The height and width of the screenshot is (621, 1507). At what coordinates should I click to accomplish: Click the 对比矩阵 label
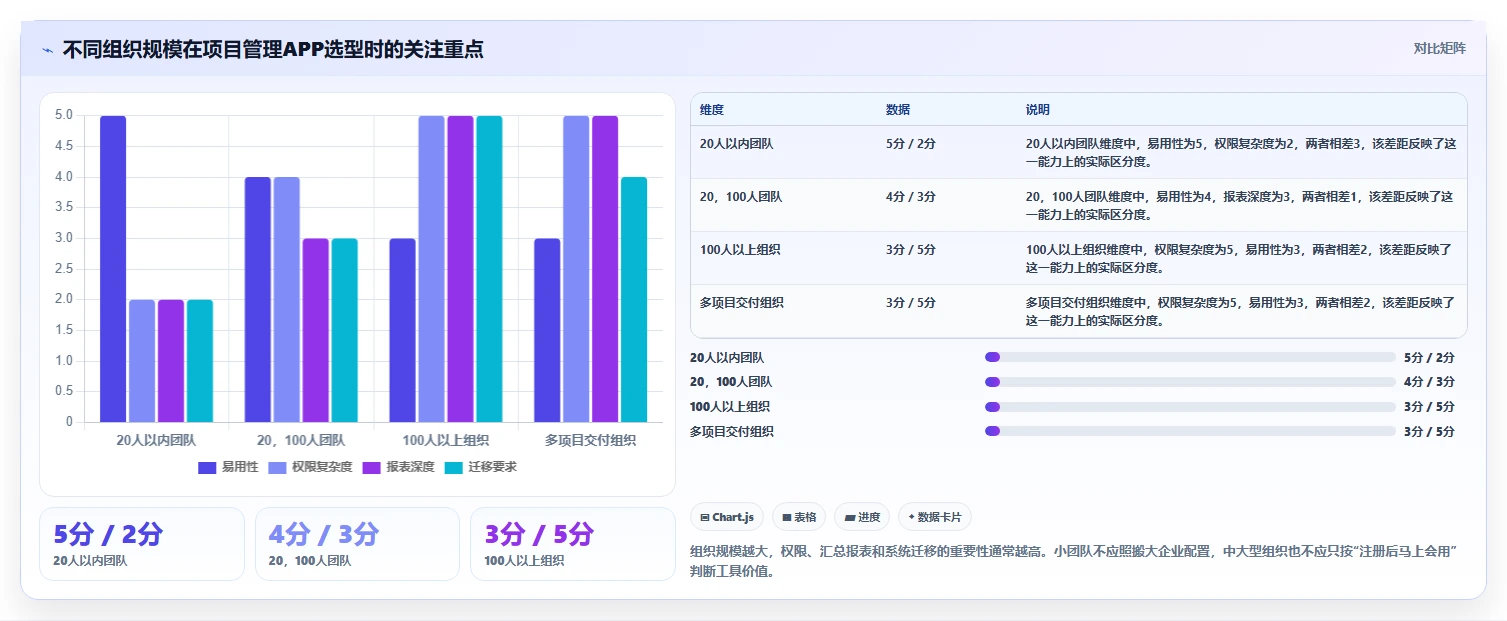(x=1440, y=49)
